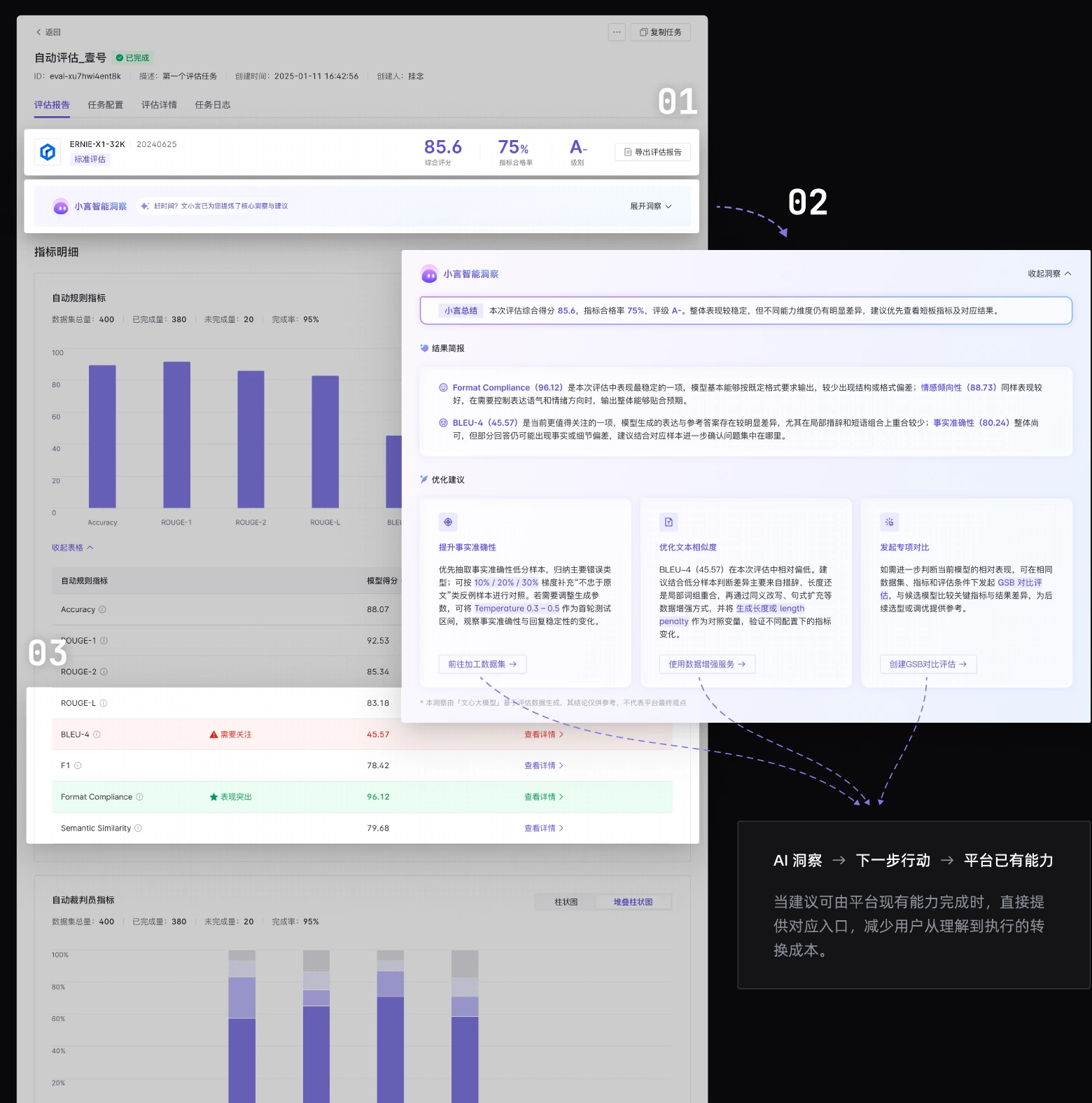This screenshot has height=1103, width=1092.
Task: Open 查看详情 for F1 row
Action: click(544, 765)
